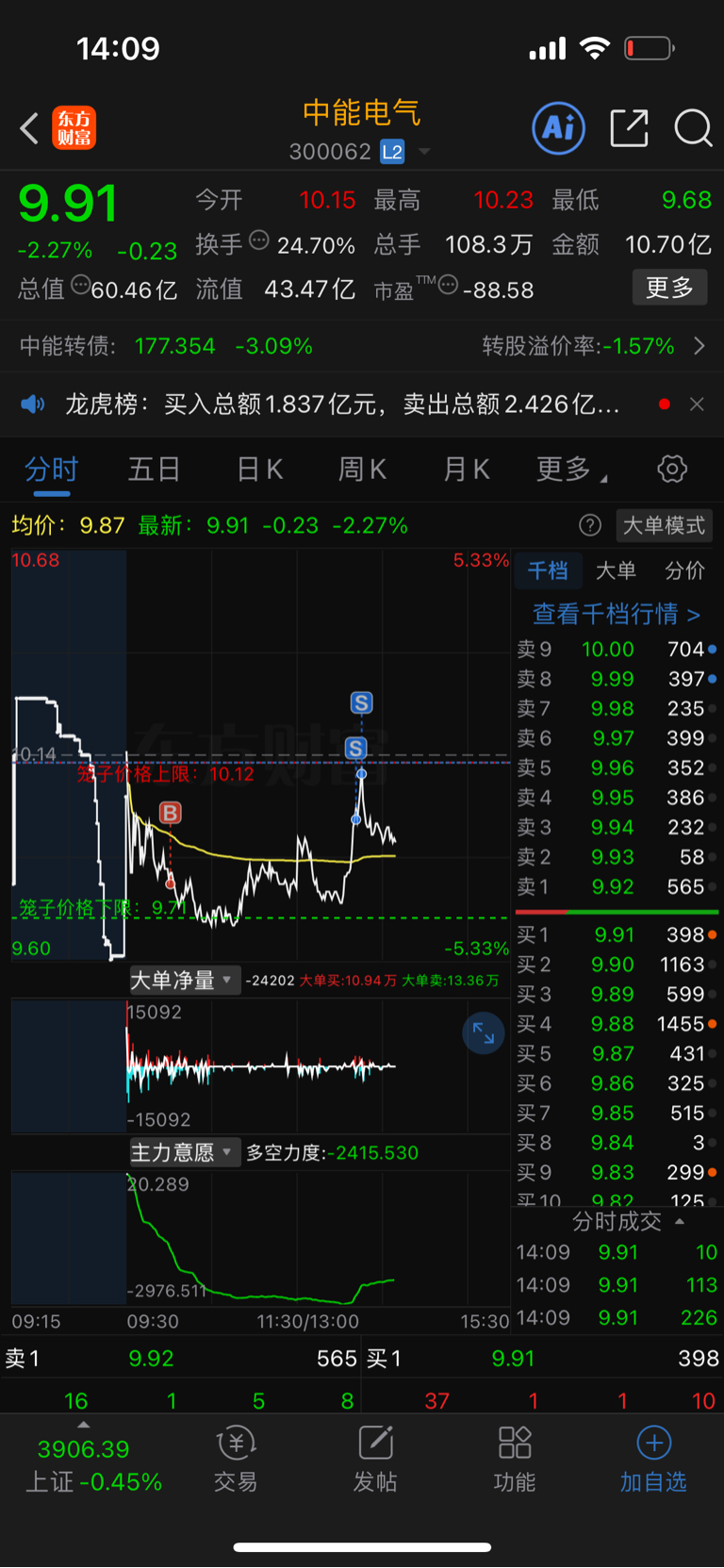
Task: Tap 转股溢价率 -1.57% value
Action: pos(639,346)
